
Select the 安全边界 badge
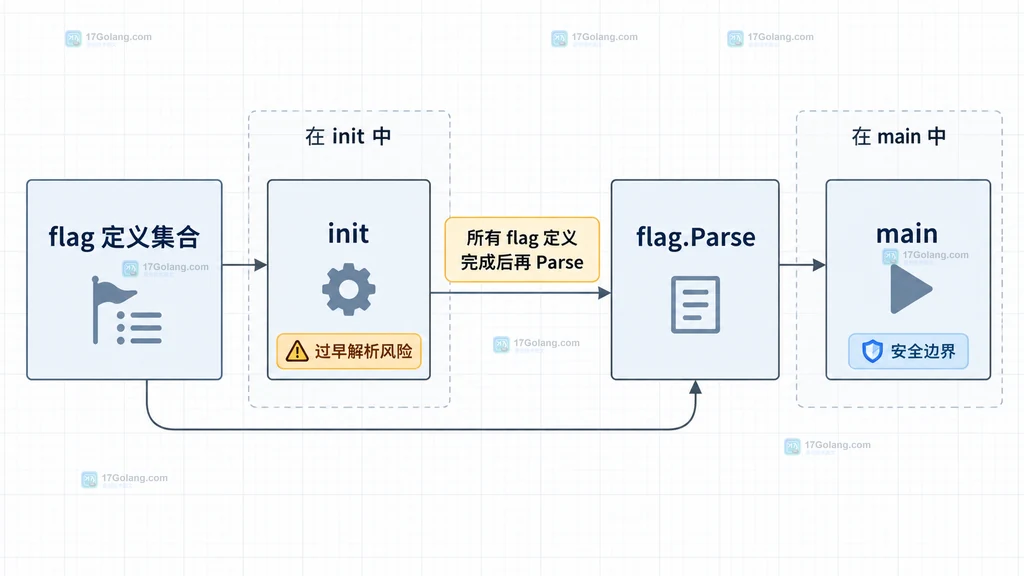[908, 351]
